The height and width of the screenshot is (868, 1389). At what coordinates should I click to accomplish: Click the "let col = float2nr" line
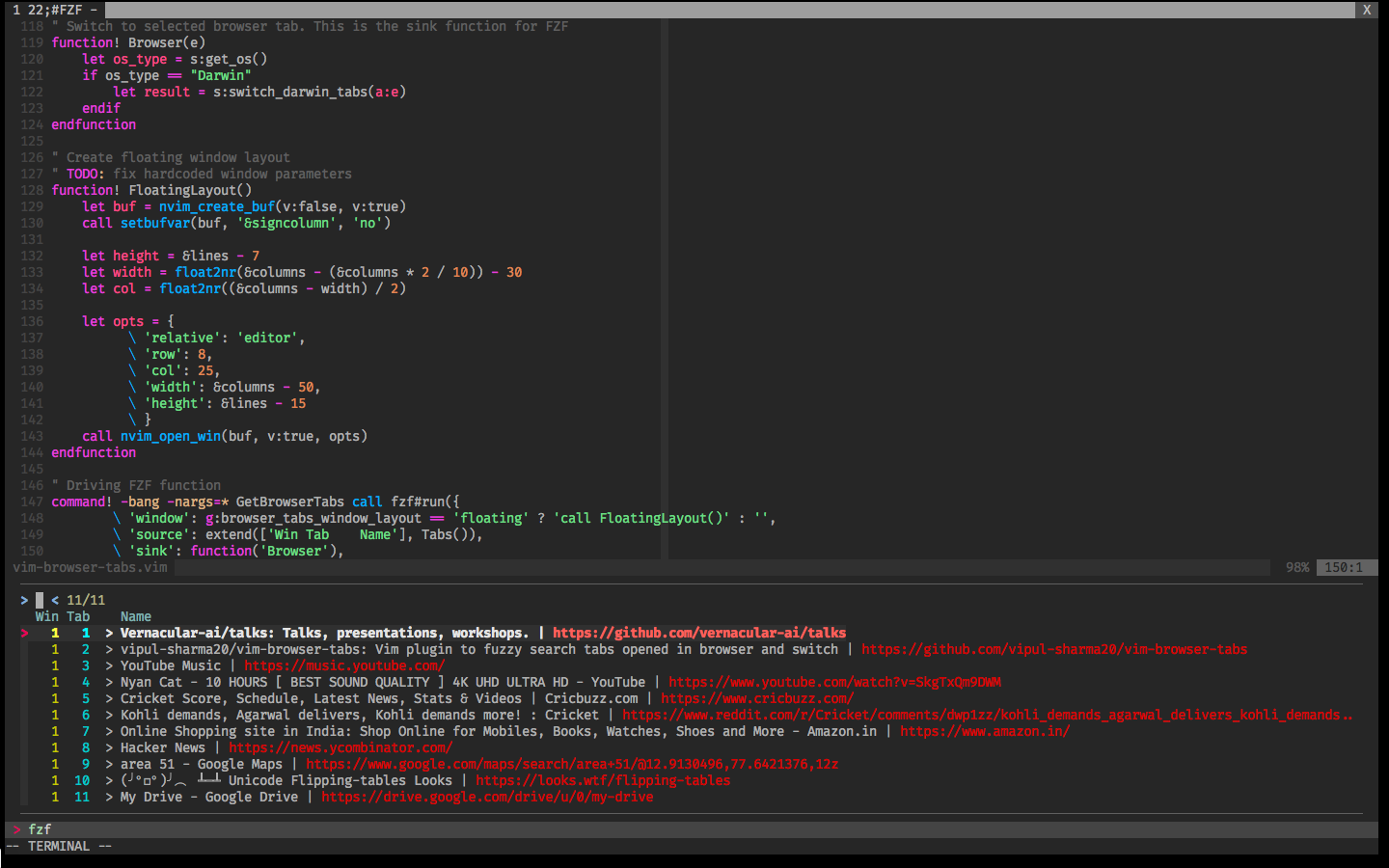tap(244, 288)
